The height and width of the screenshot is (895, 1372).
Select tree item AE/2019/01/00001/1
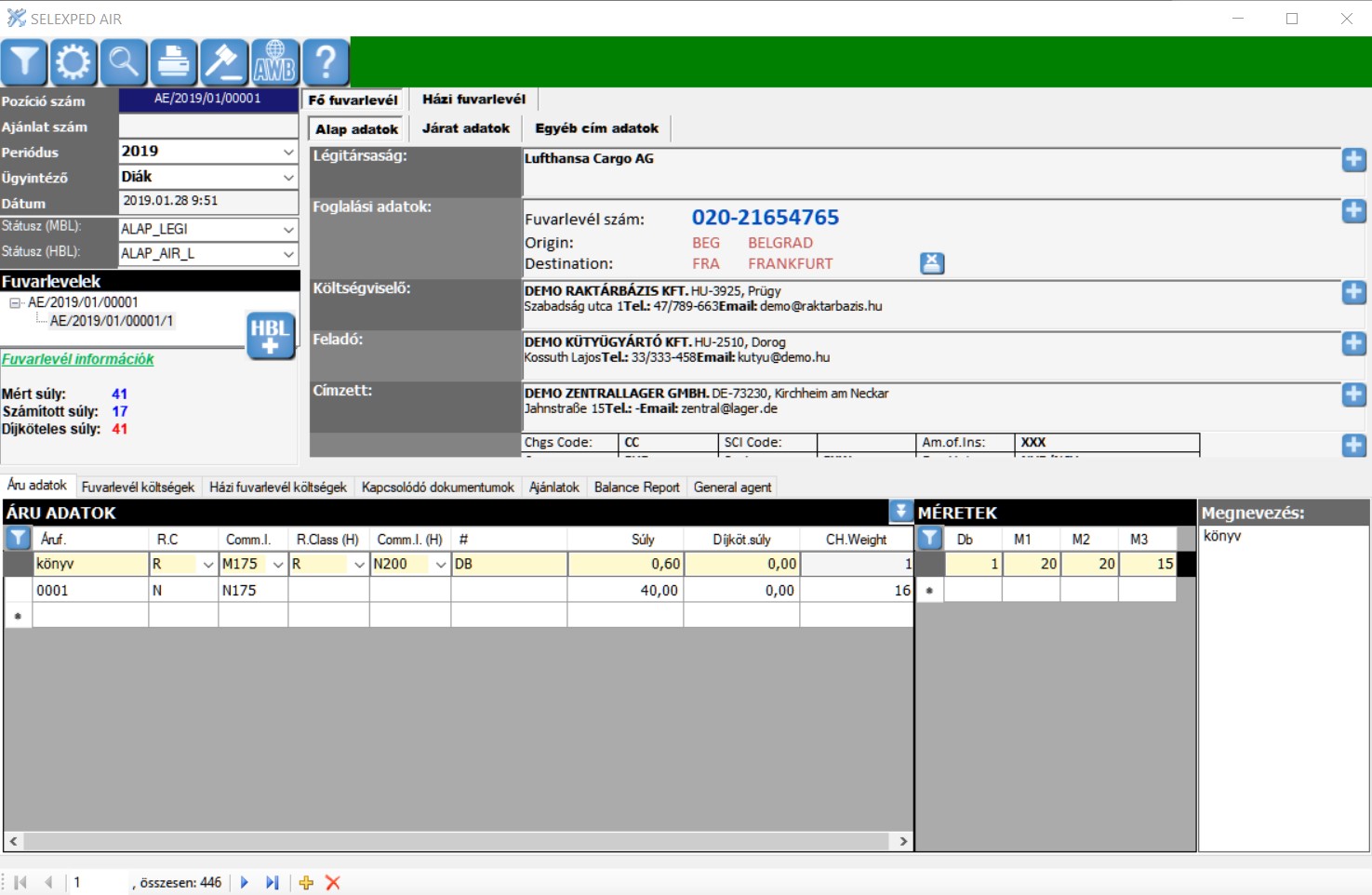tap(112, 321)
